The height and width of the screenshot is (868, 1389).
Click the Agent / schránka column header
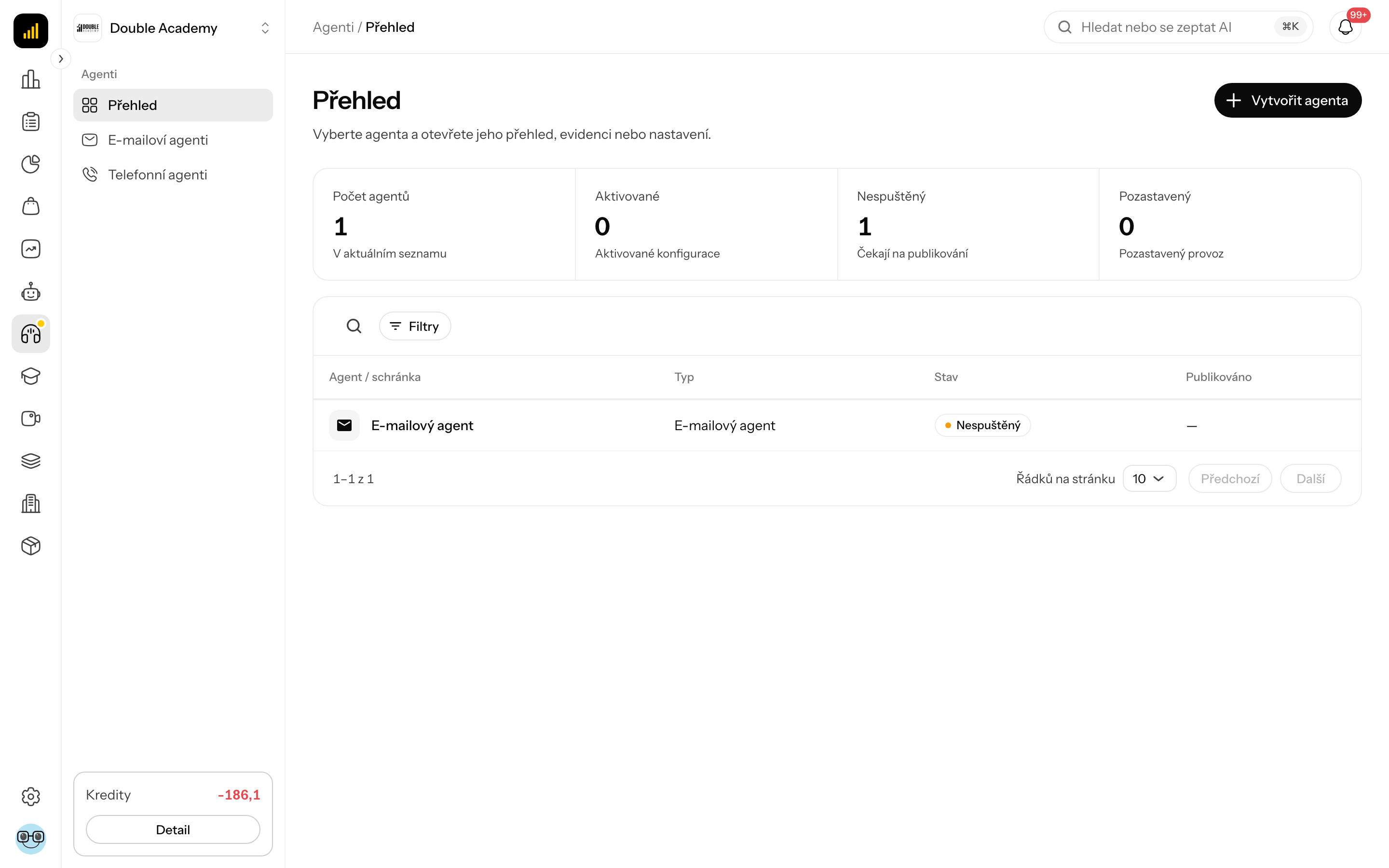[375, 377]
